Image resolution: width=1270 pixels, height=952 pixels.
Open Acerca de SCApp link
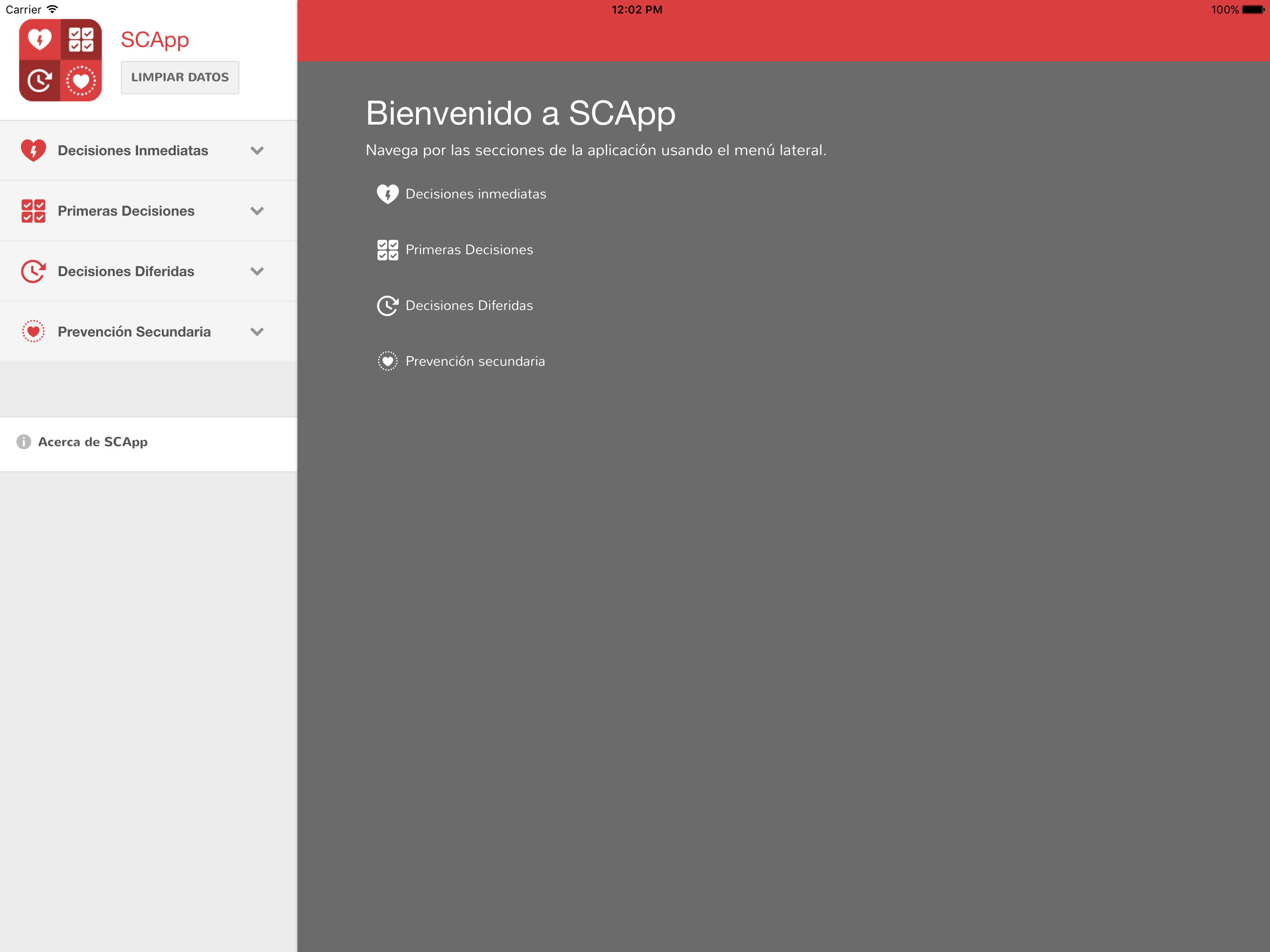93,442
